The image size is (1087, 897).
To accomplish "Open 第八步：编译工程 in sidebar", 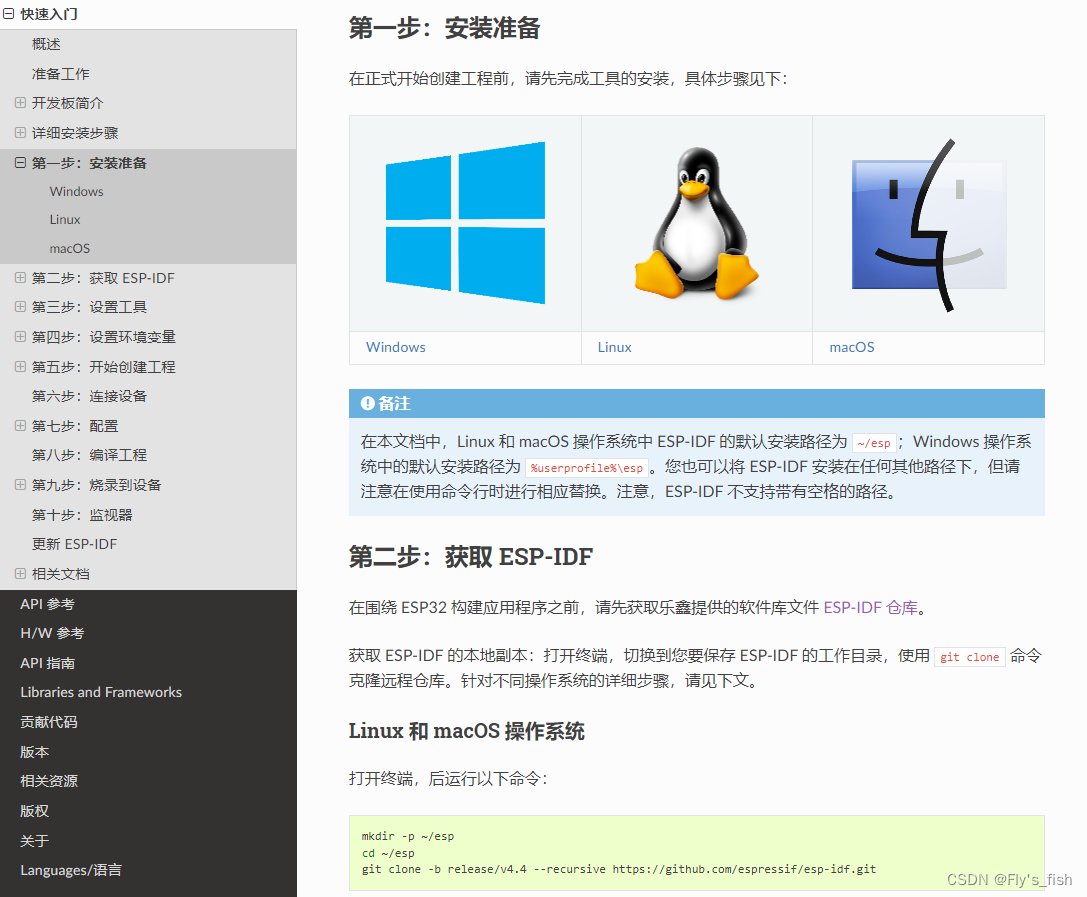I will click(89, 455).
